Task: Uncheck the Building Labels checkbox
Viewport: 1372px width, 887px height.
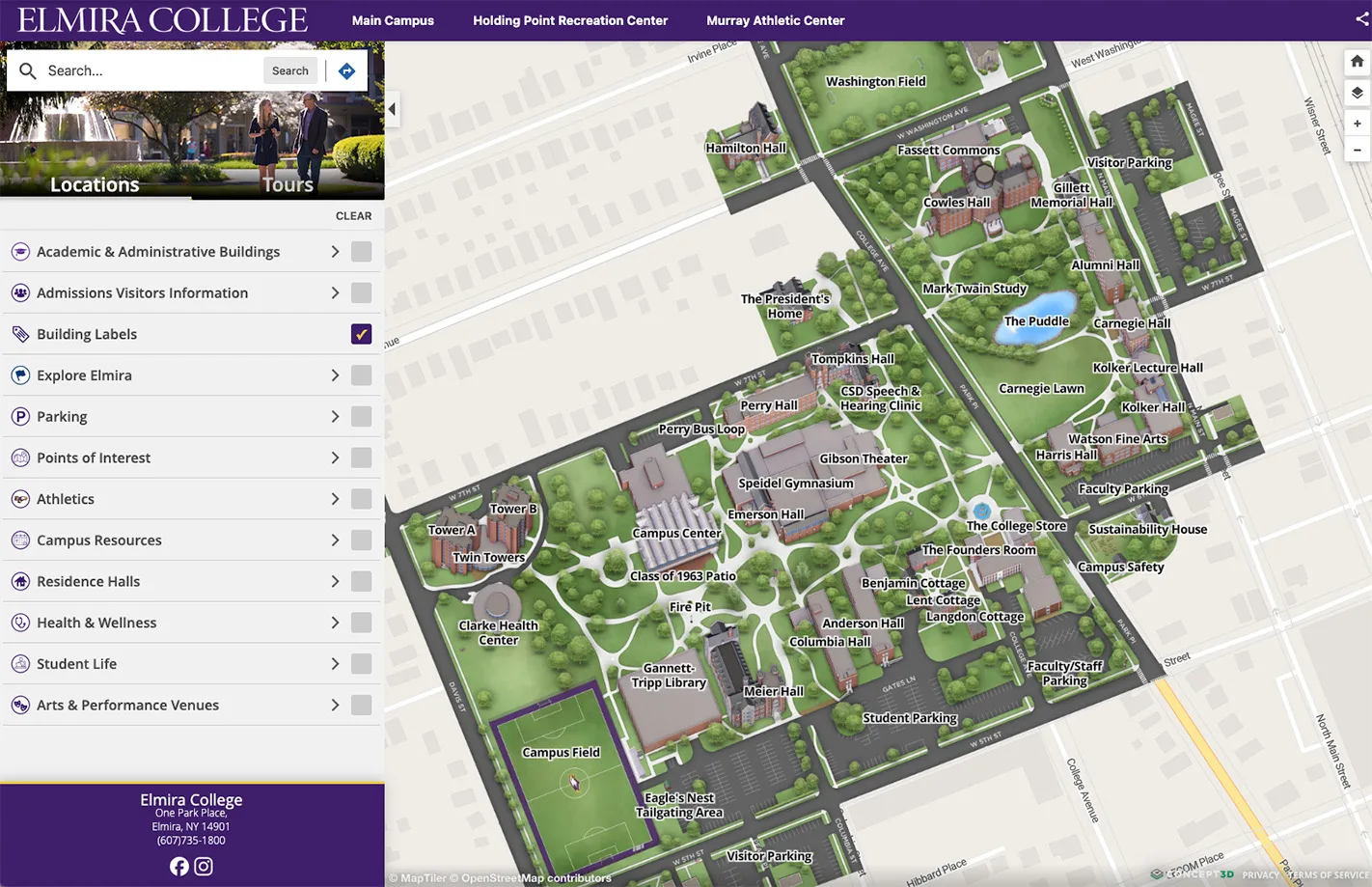Action: pos(361,334)
